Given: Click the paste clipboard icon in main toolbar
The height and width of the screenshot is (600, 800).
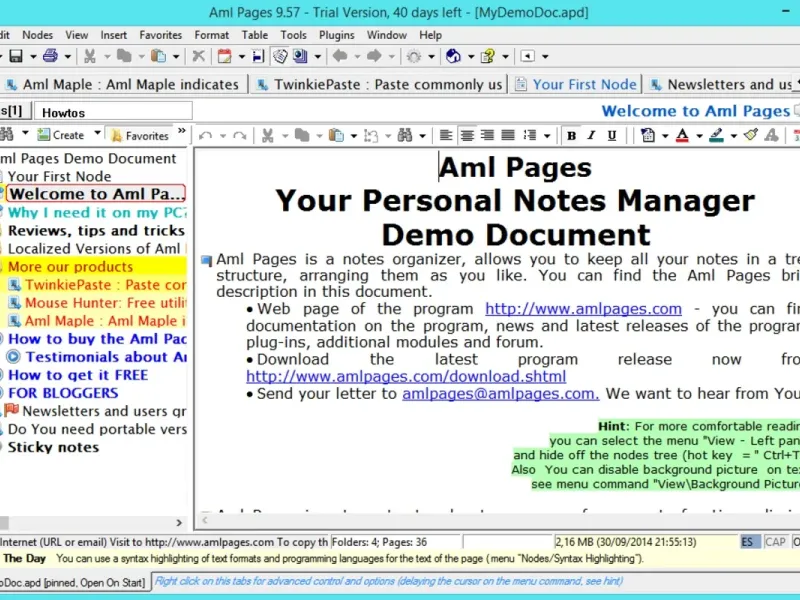Looking at the screenshot, I should click(159, 56).
